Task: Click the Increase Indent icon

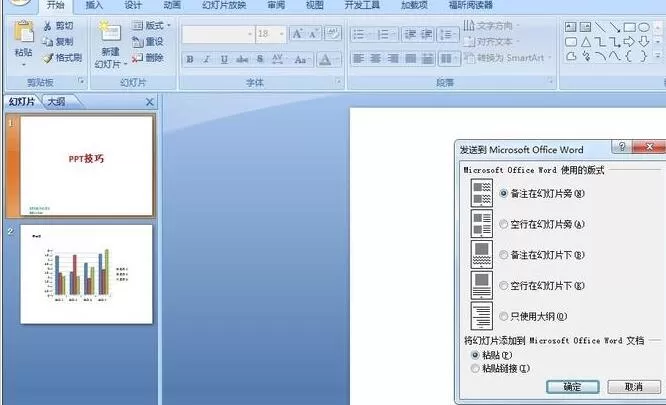Action: pyautogui.click(x=426, y=34)
